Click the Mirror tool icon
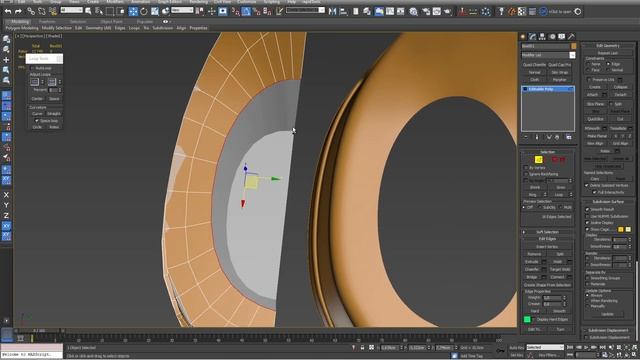Screen dimensions: 640x360 [333, 11]
